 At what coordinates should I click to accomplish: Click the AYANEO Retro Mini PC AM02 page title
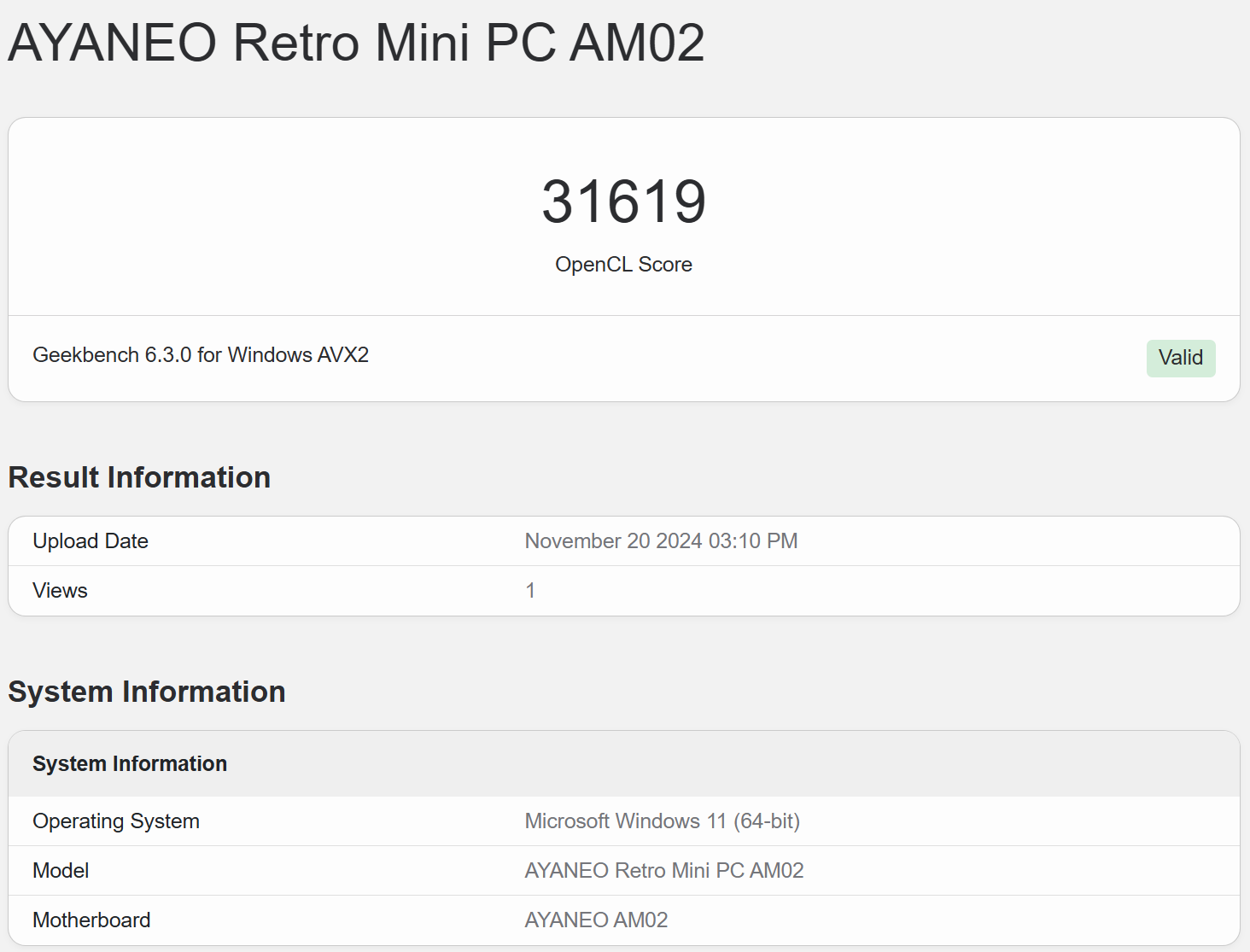point(356,43)
